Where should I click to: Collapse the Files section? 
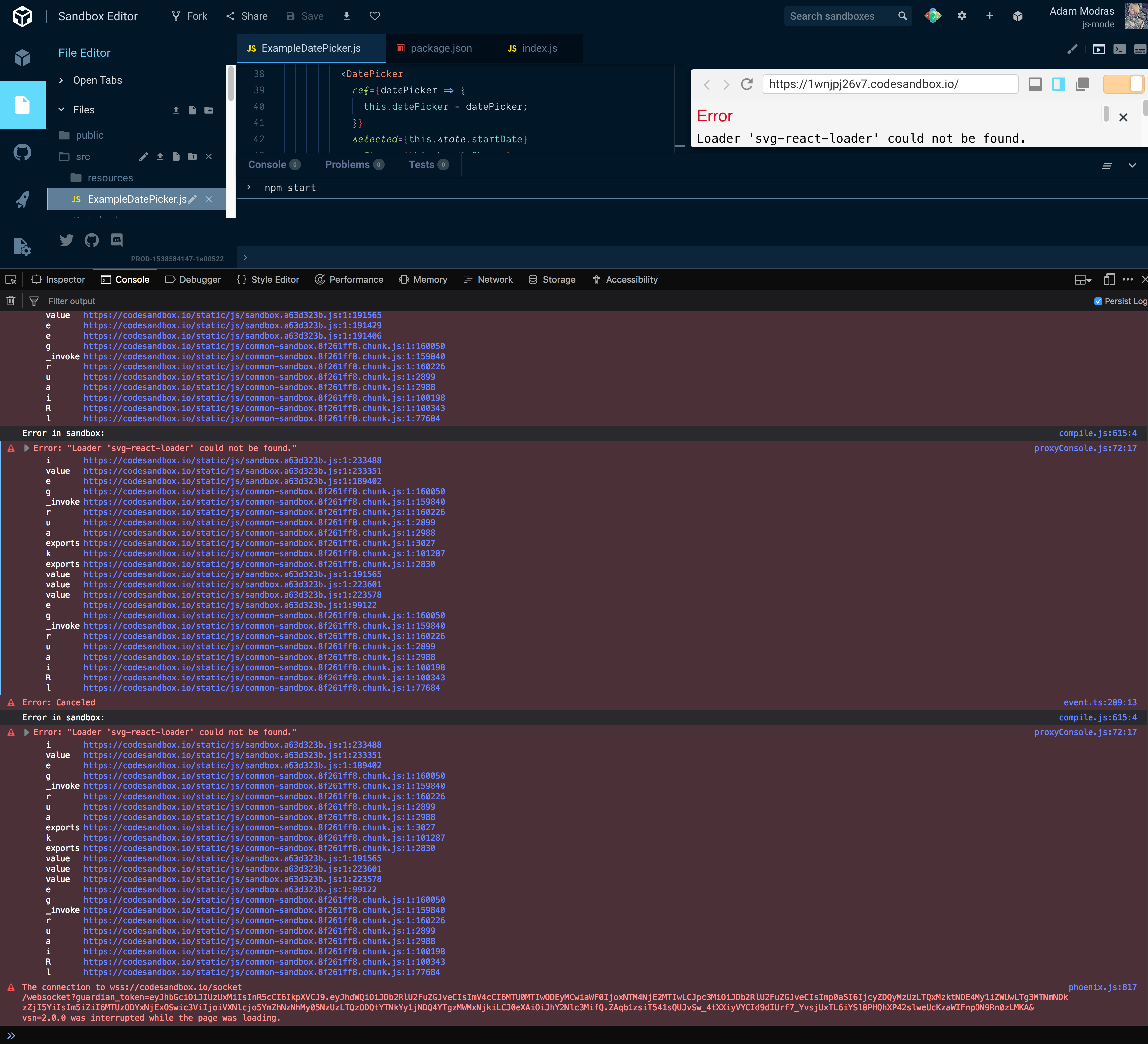62,109
